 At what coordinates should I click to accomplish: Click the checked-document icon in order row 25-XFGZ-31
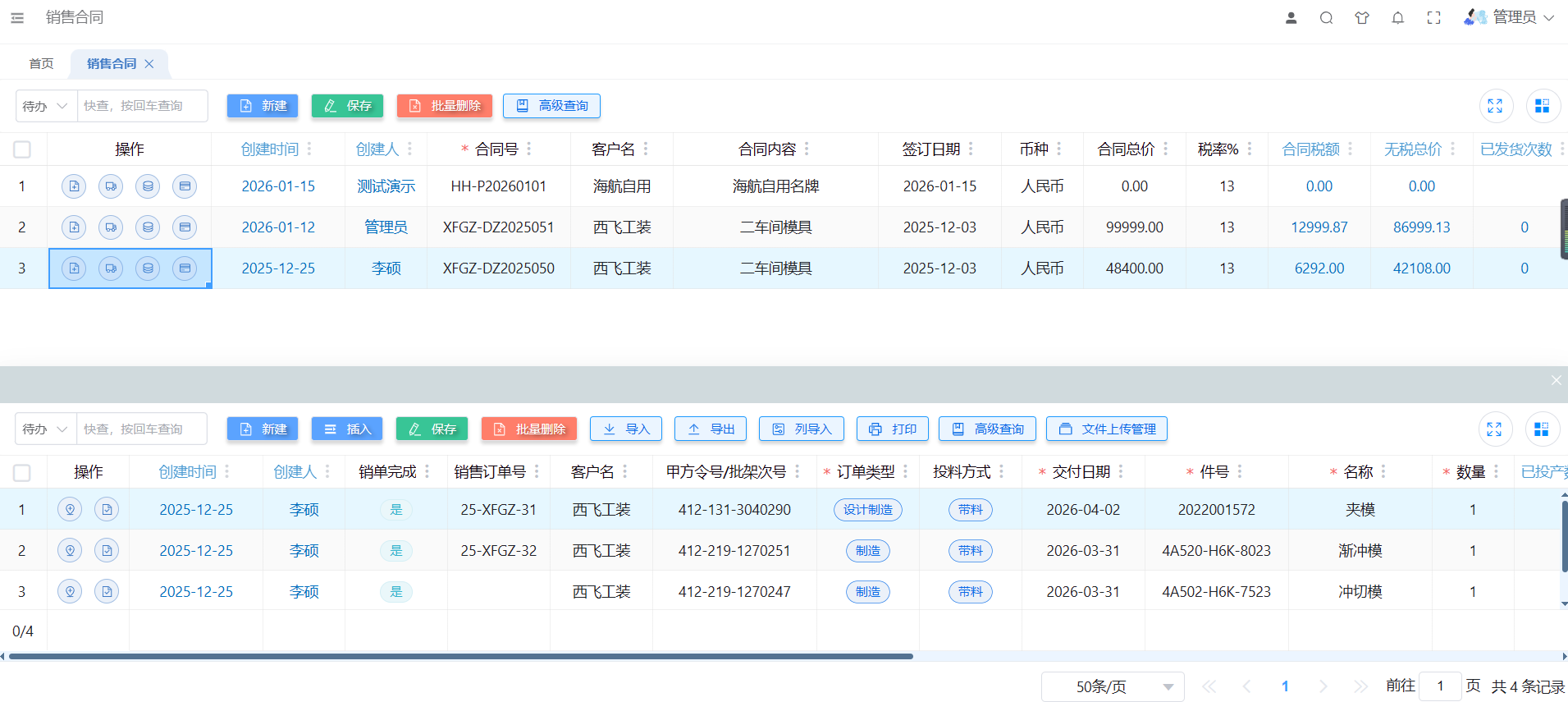coord(107,510)
